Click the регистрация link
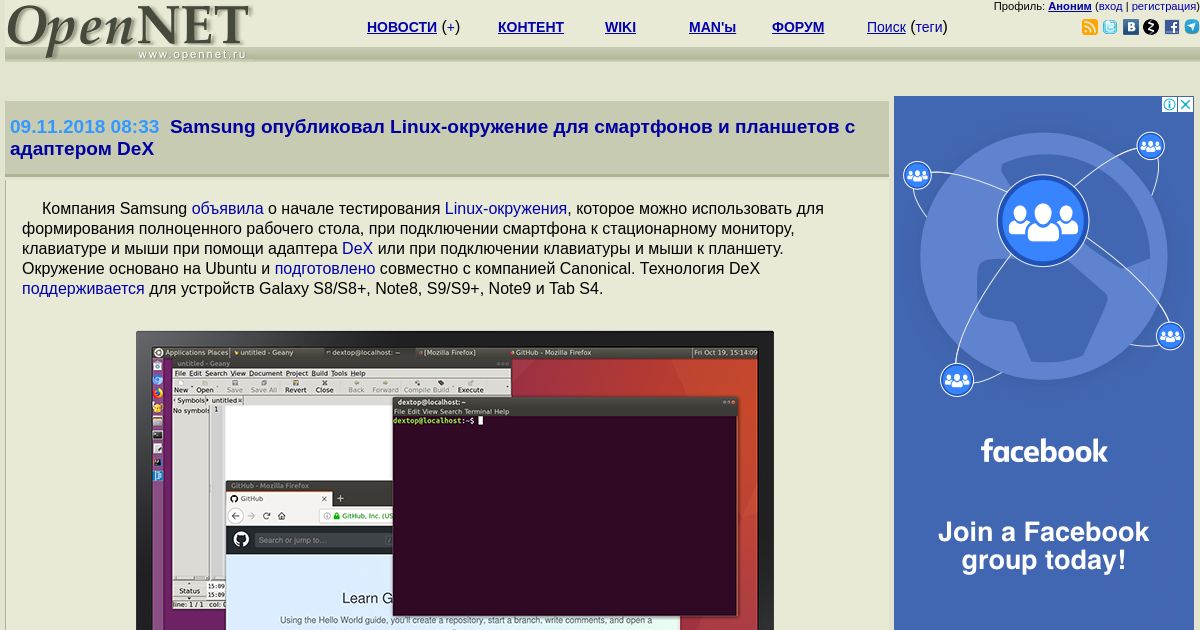Screen dimensions: 1200x630 pos(1164,6)
